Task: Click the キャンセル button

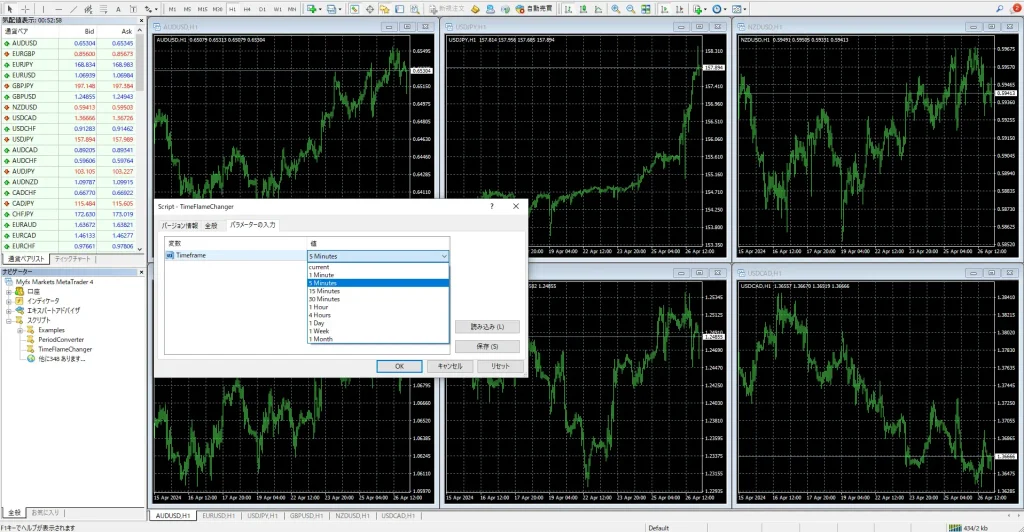Action: point(449,366)
